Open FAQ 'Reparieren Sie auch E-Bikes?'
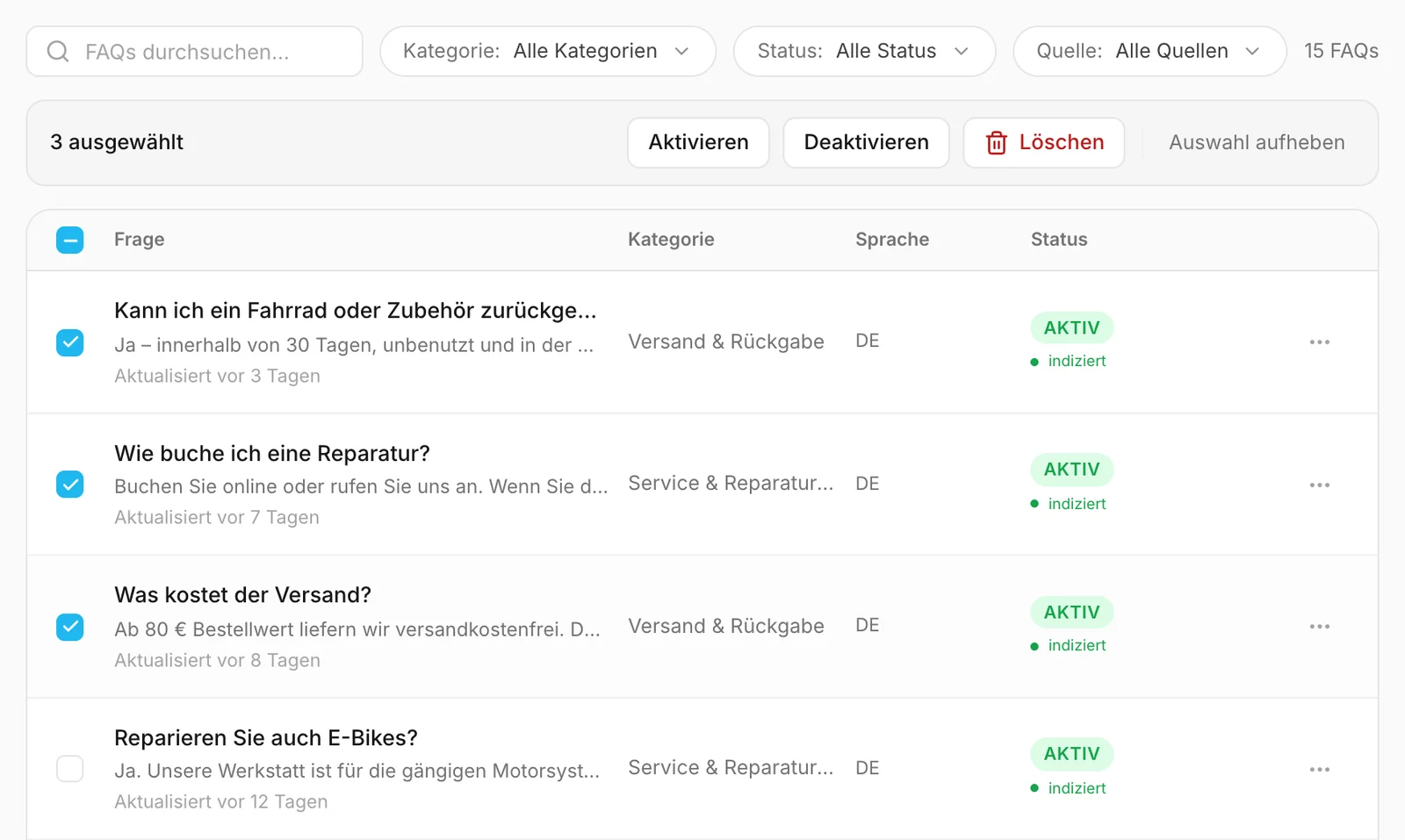 point(266,738)
